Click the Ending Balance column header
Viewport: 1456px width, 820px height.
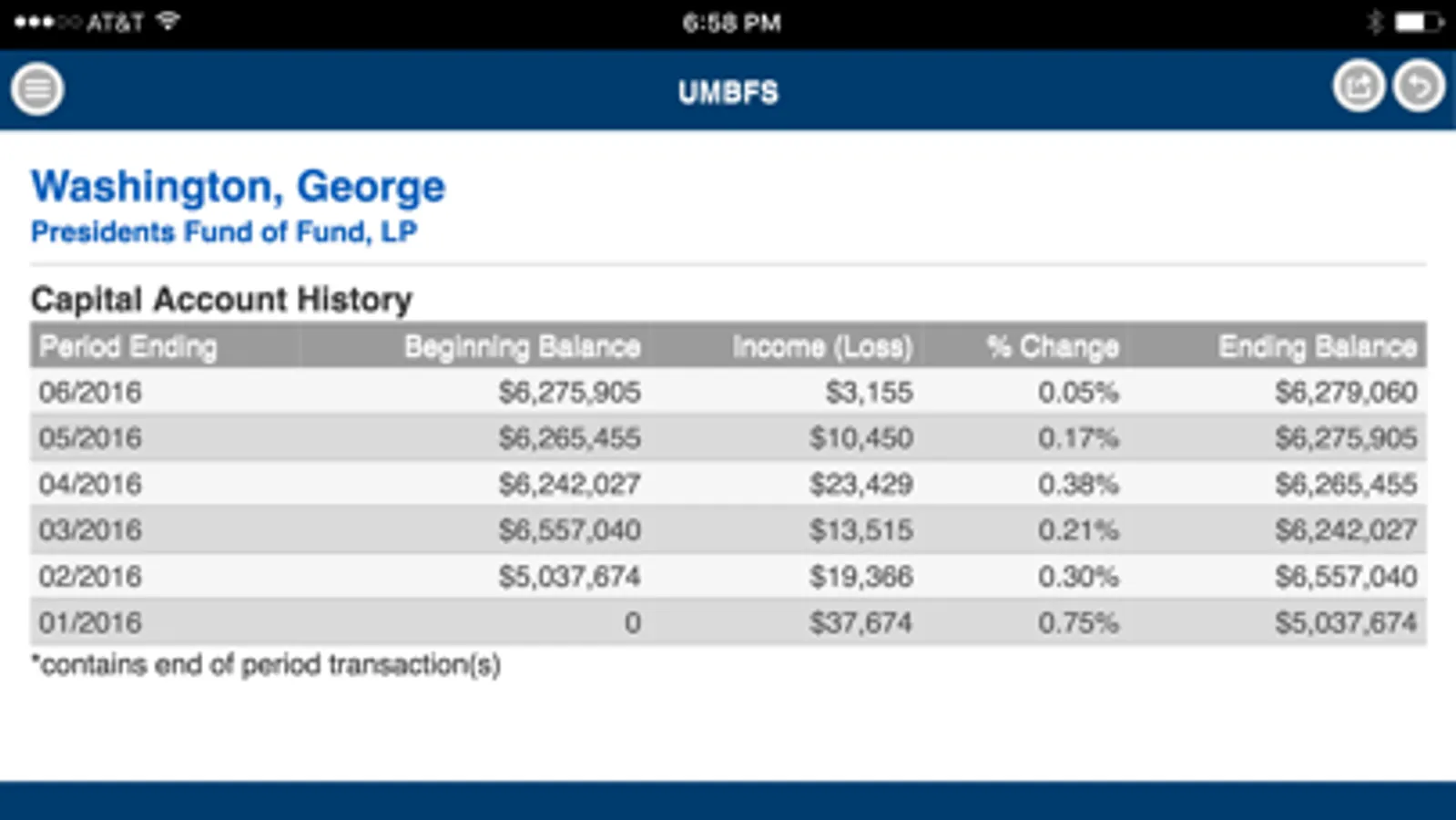1317,346
